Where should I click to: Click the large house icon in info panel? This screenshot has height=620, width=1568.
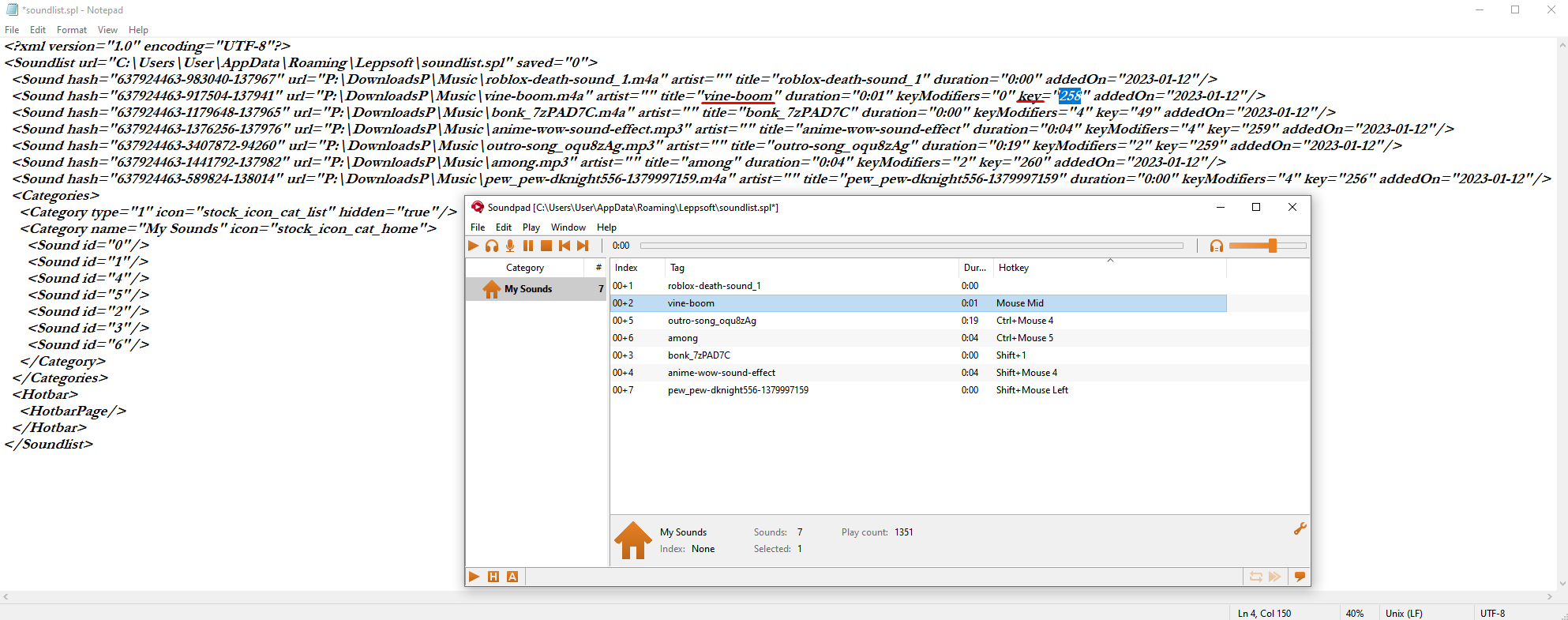point(633,540)
